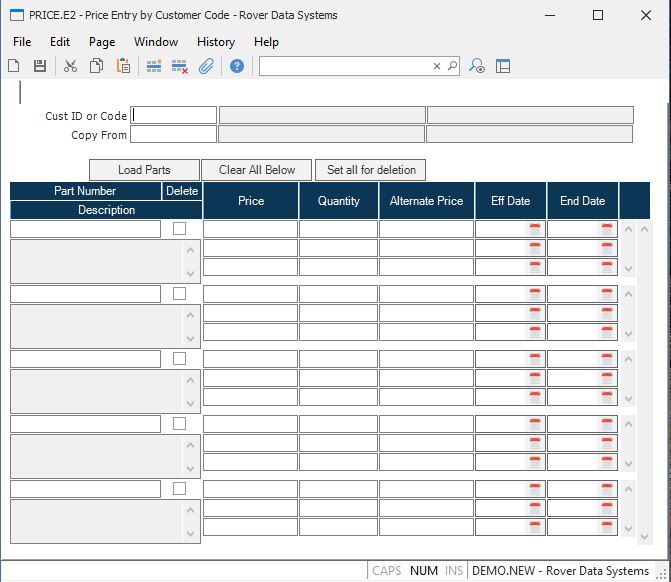
Task: Open the calendar picker for the first End Date
Action: click(x=607, y=229)
